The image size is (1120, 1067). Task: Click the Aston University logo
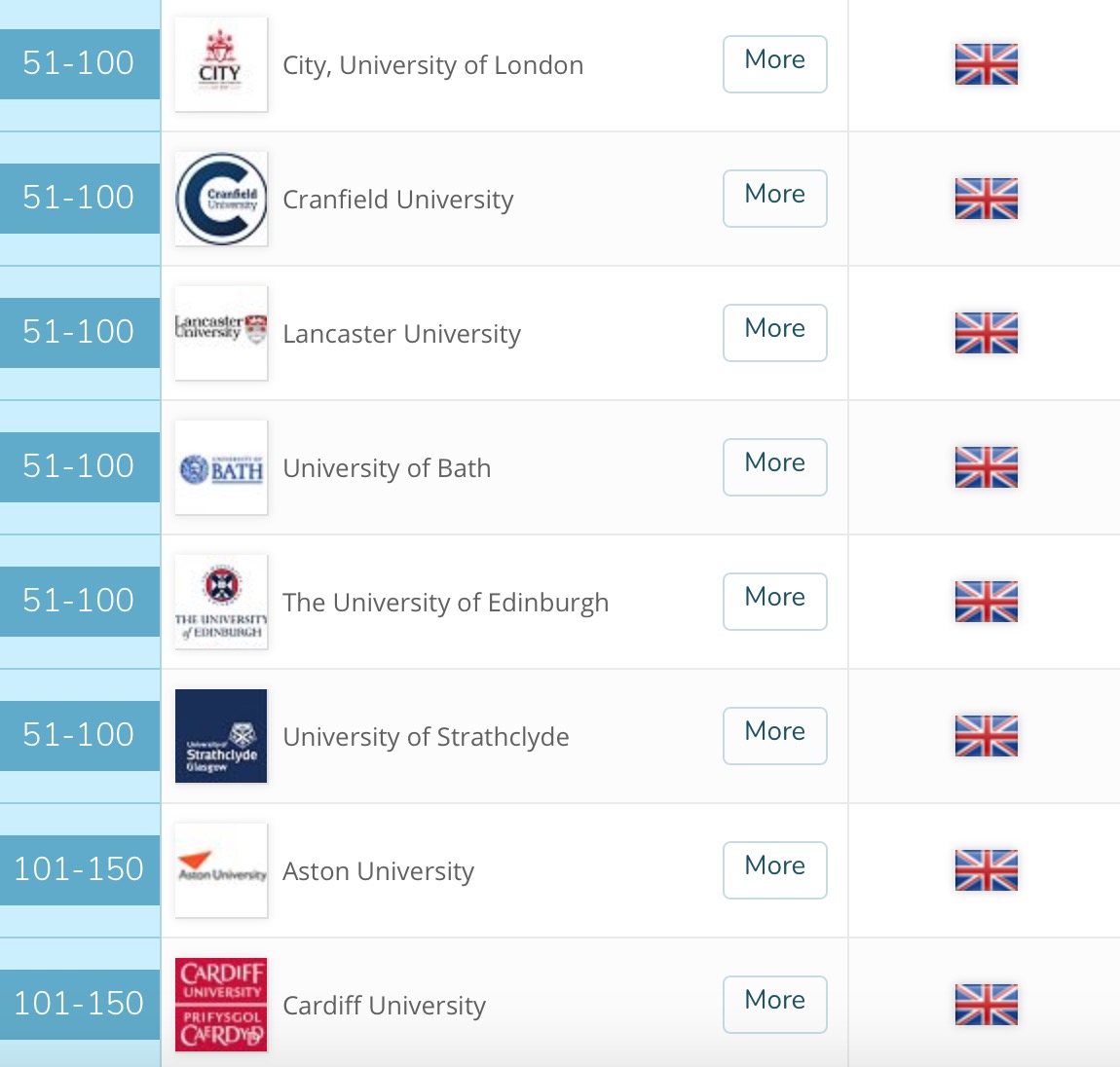(x=221, y=870)
